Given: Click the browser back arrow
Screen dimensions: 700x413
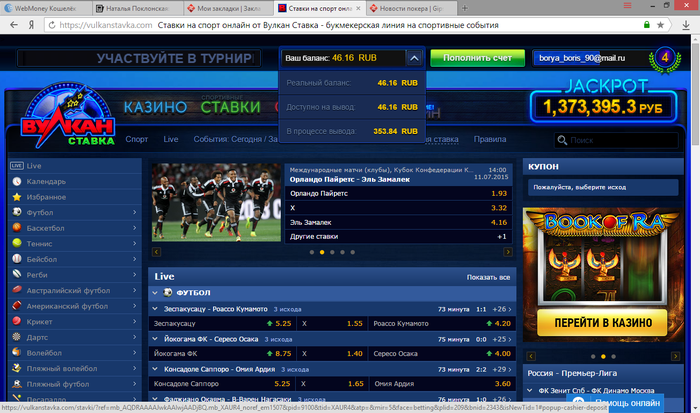Looking at the screenshot, I should (14, 25).
